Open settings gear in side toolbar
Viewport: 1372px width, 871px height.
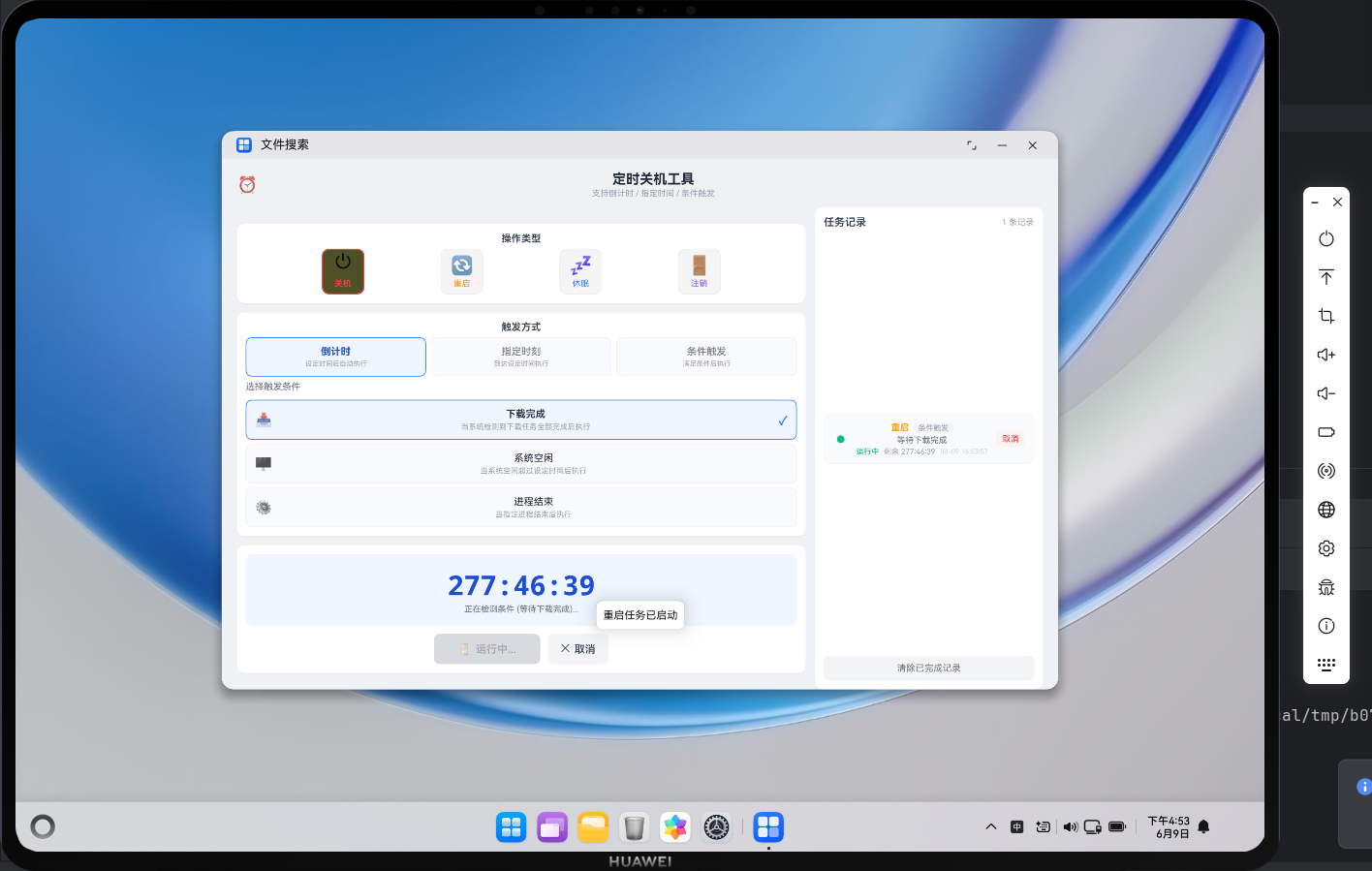1326,548
